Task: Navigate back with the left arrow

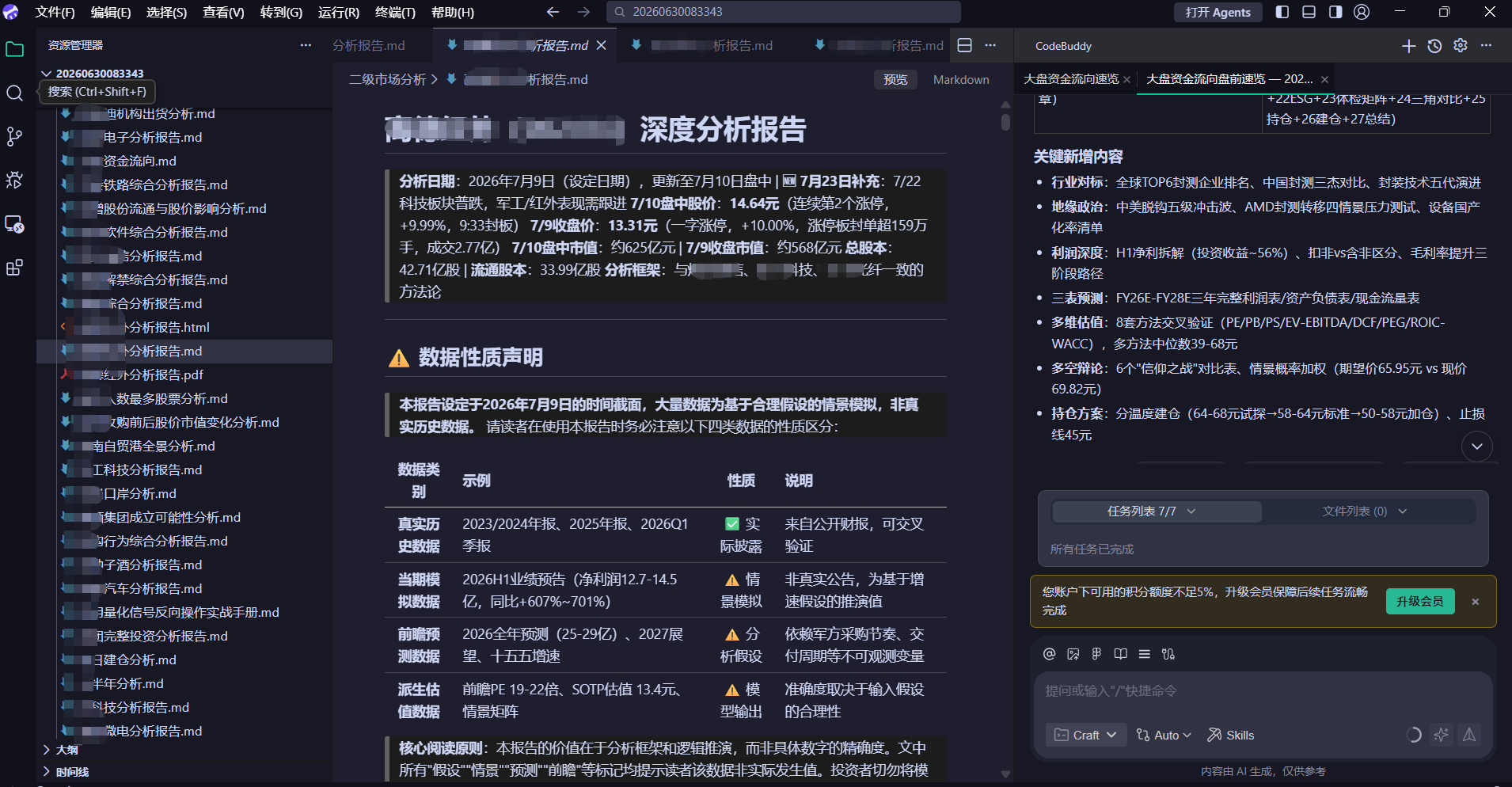Action: click(553, 12)
